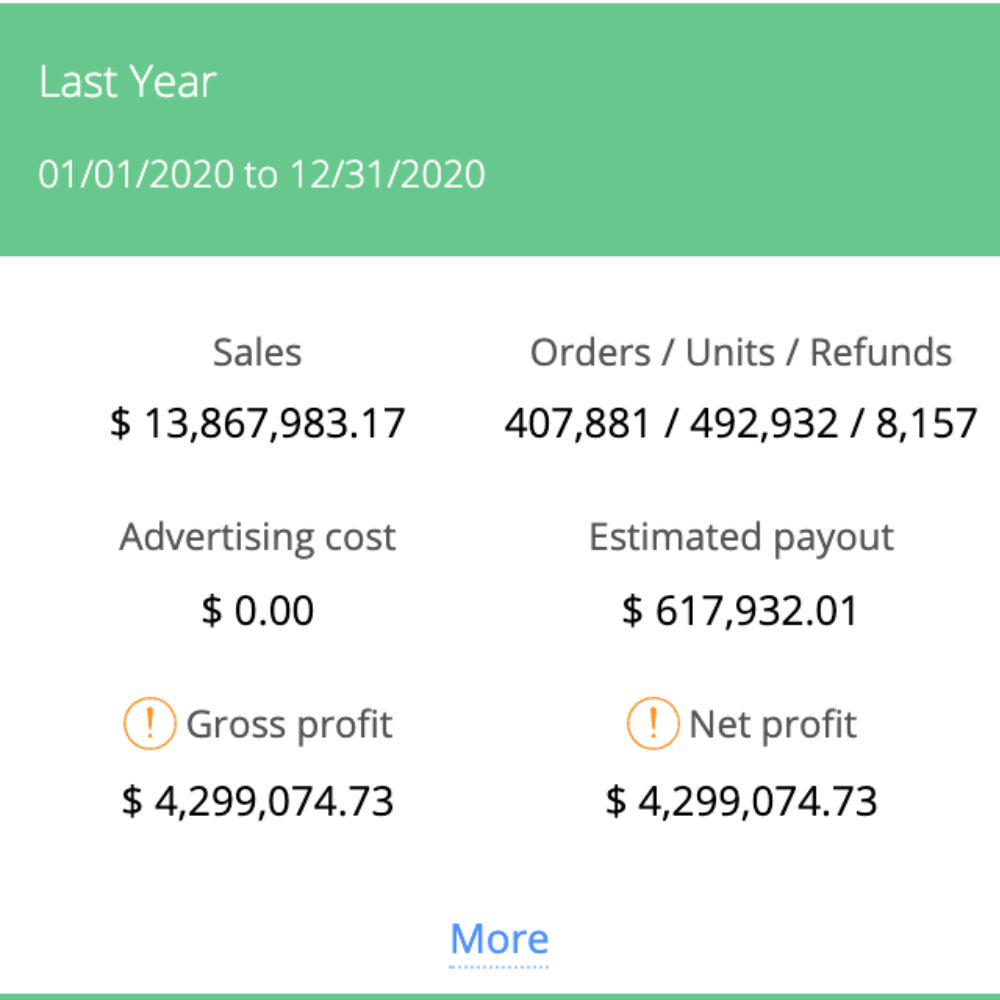Click the Last Year period title
This screenshot has width=1000, height=1000.
pos(127,82)
